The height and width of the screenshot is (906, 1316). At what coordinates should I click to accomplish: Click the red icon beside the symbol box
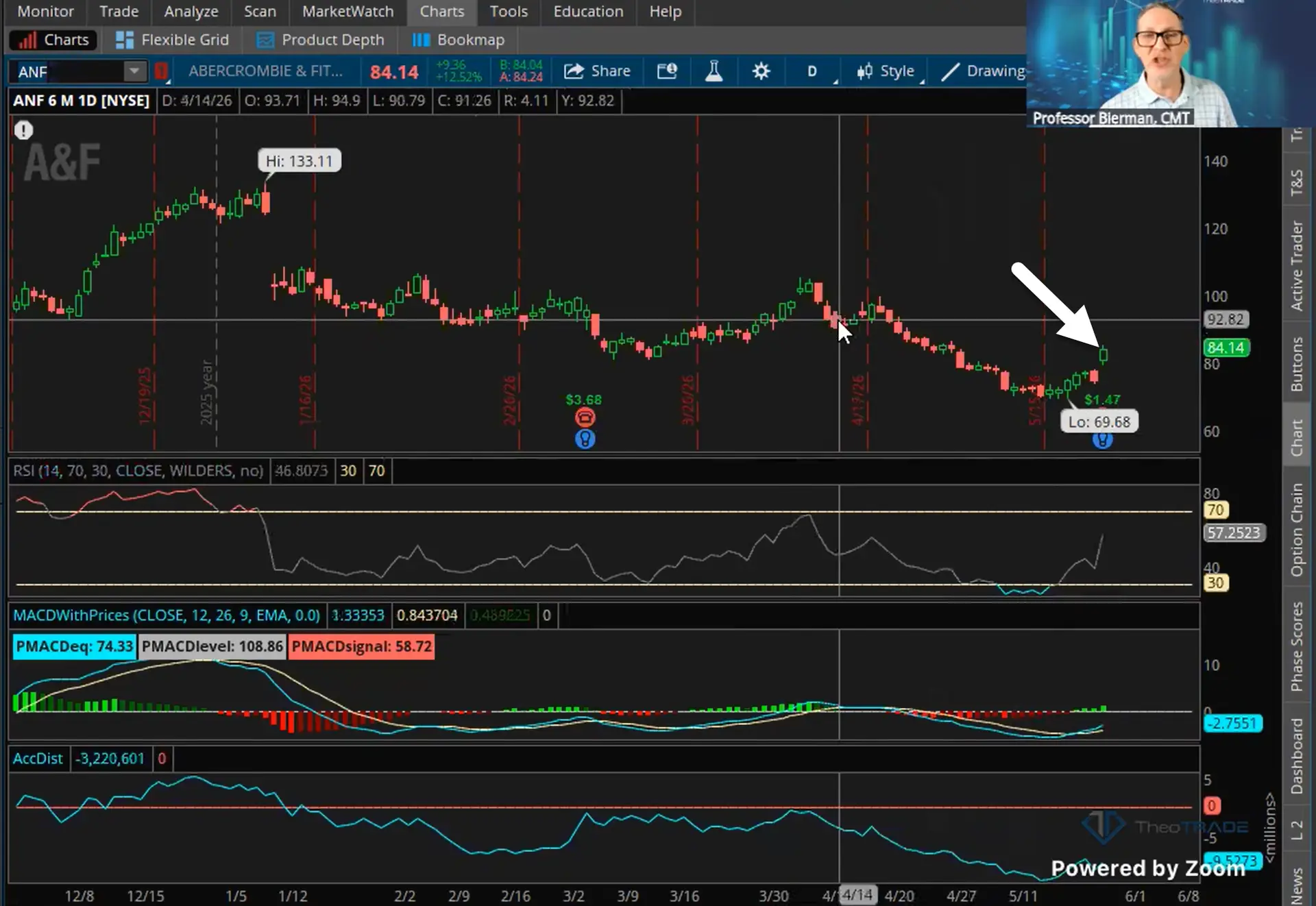(161, 71)
